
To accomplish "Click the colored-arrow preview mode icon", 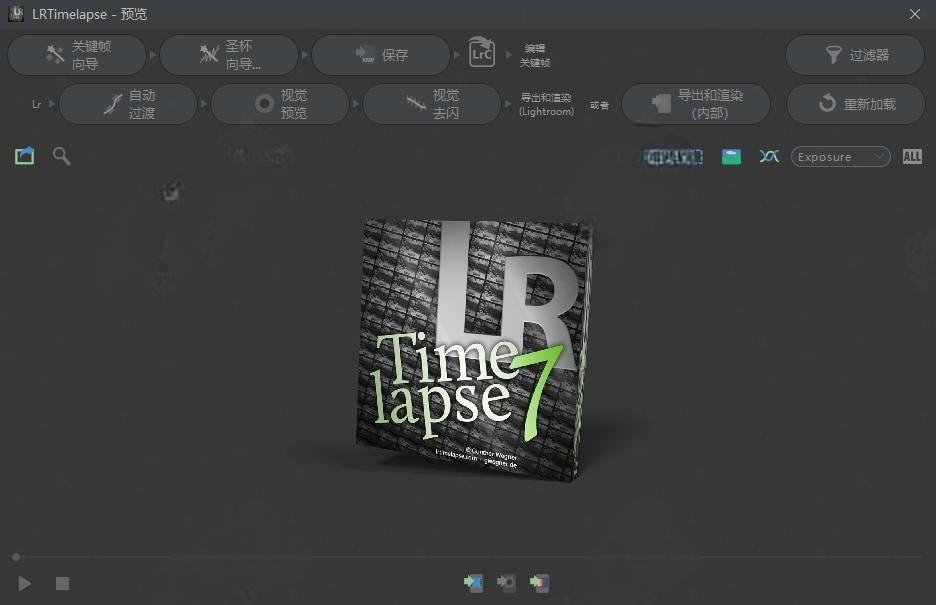I will point(539,582).
